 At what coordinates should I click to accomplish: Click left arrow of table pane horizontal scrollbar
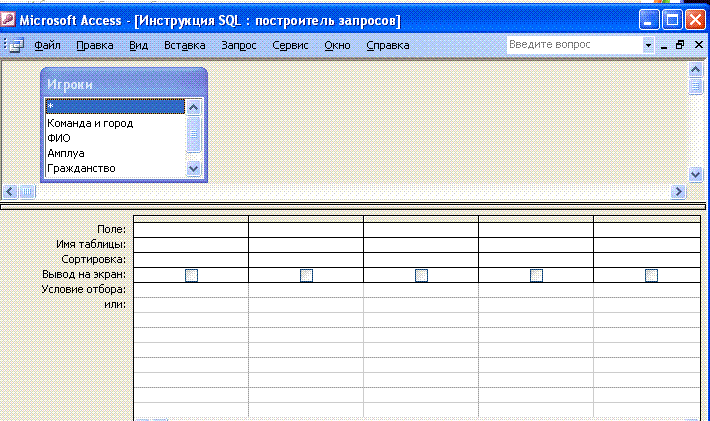(x=10, y=191)
